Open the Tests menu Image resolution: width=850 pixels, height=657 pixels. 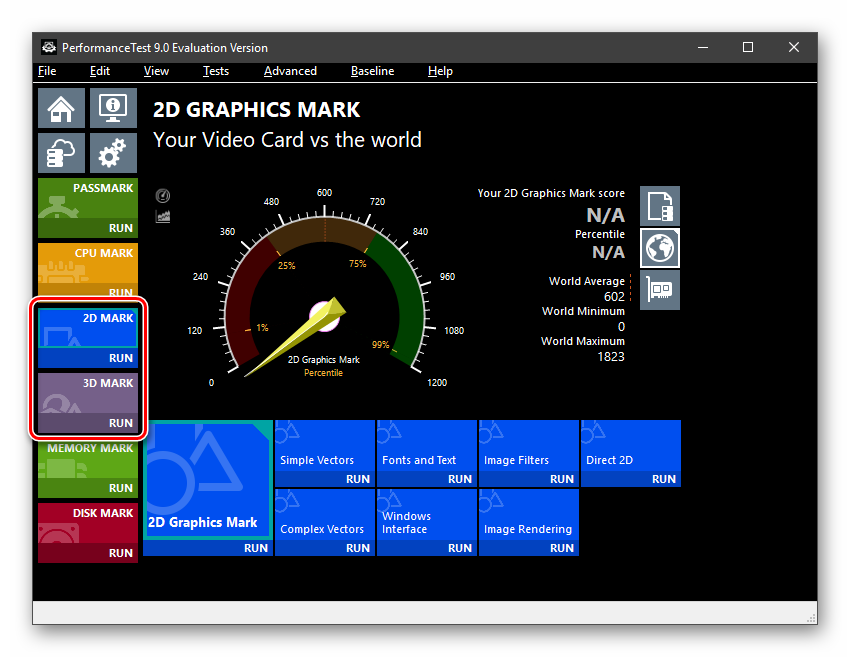(215, 71)
